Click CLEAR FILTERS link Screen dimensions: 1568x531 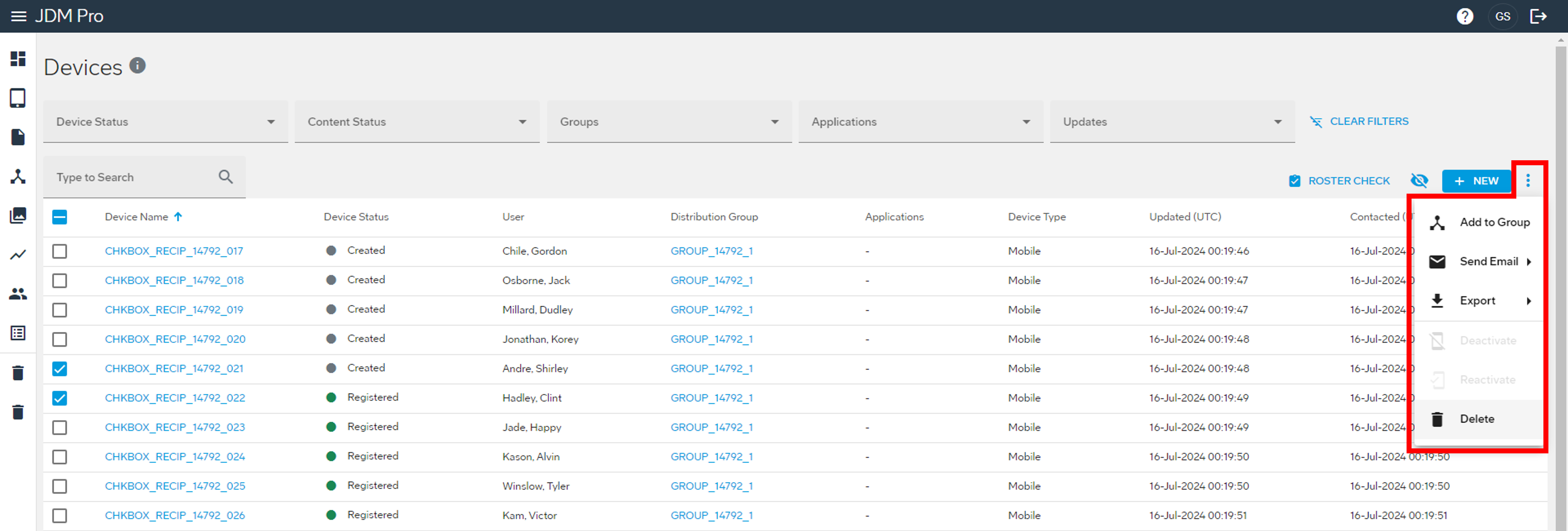click(1359, 122)
